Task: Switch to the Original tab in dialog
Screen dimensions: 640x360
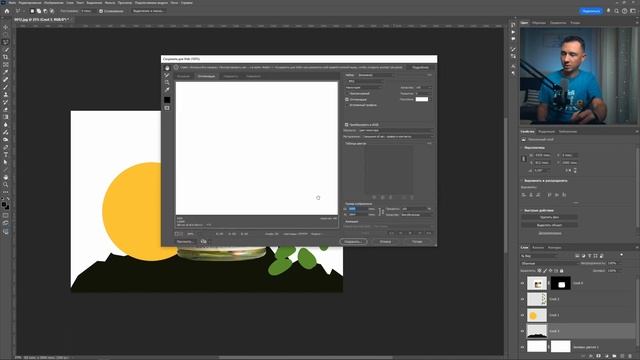Action: (x=183, y=76)
